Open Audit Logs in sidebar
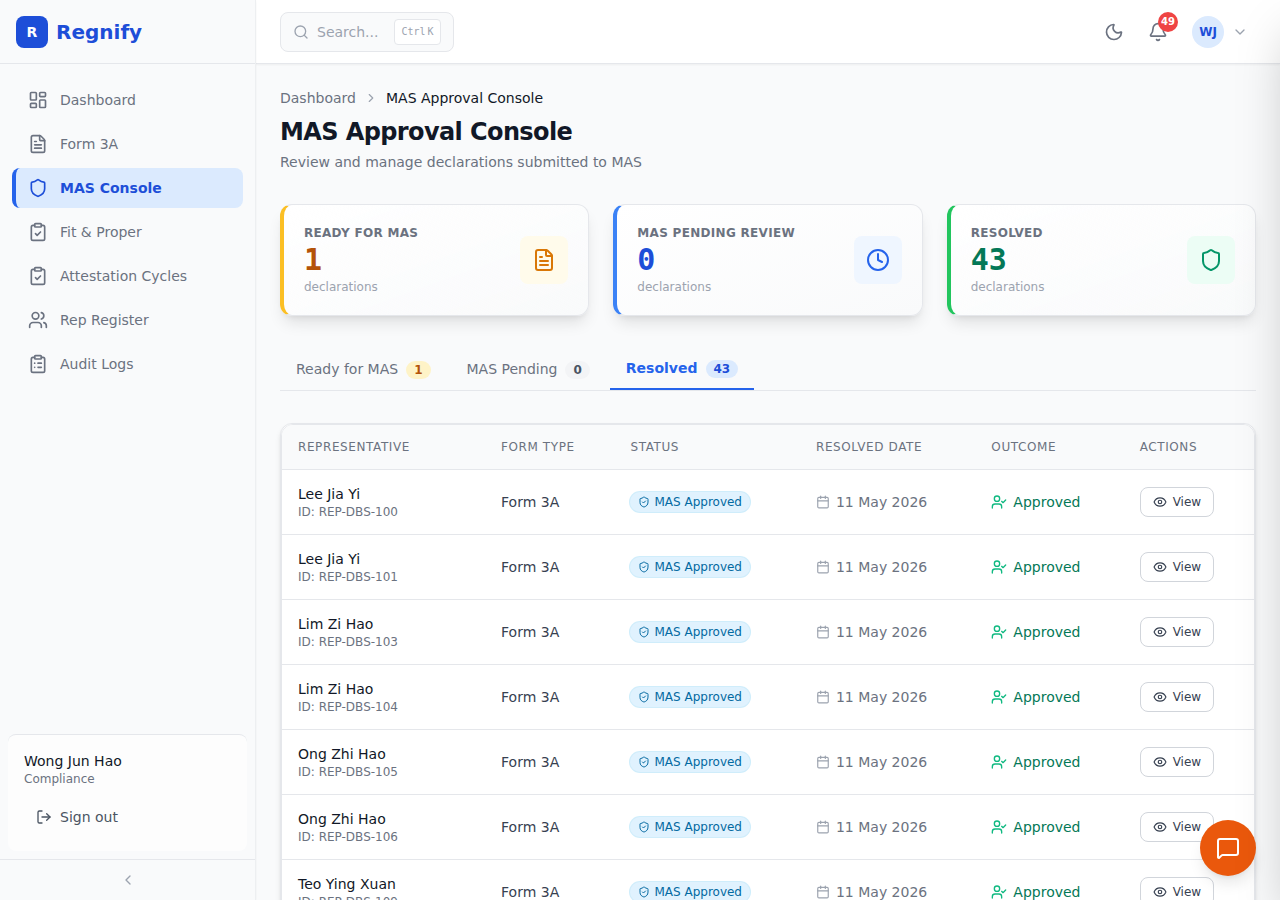Viewport: 1280px width, 900px height. (x=127, y=364)
